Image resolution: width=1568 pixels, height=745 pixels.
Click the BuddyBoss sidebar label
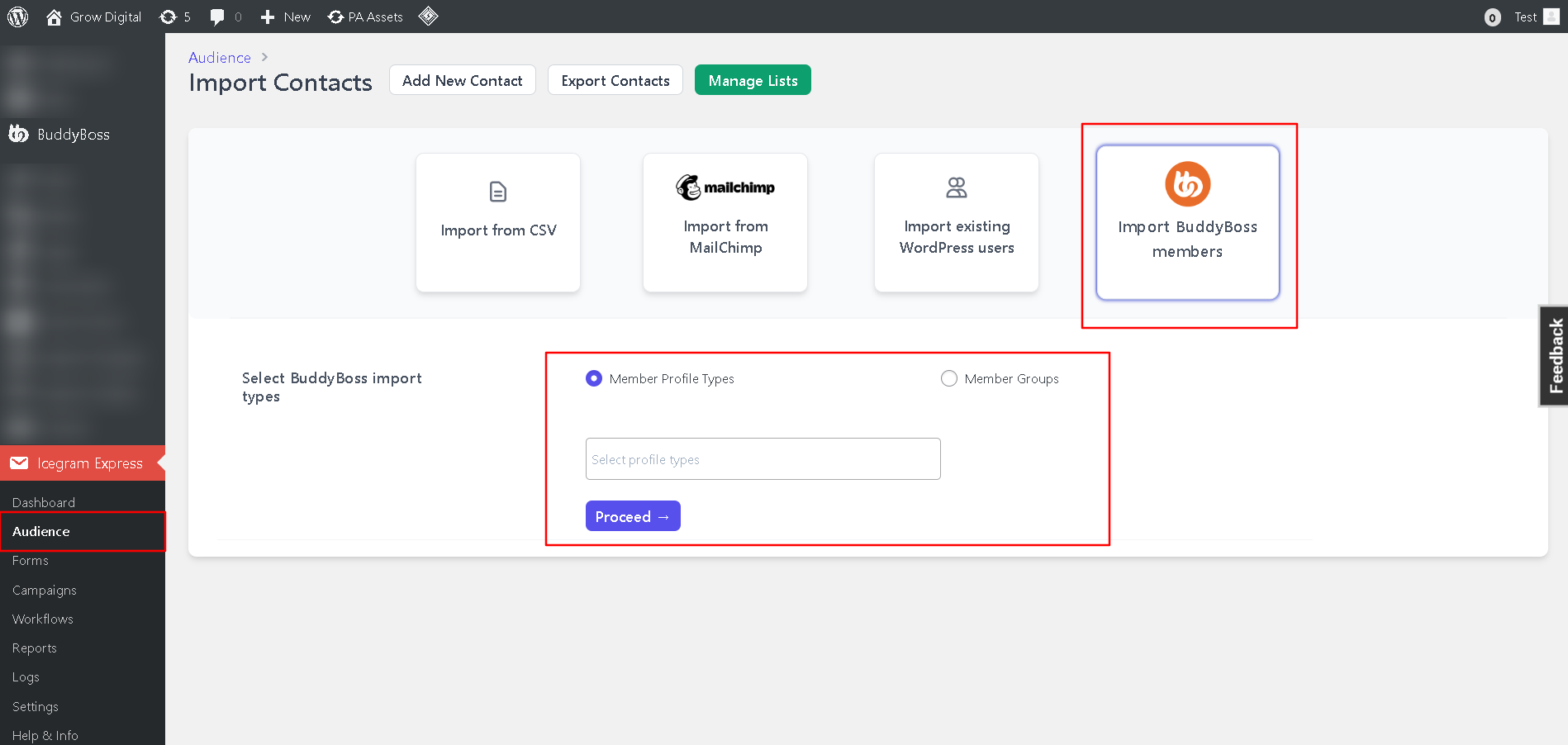coord(74,134)
